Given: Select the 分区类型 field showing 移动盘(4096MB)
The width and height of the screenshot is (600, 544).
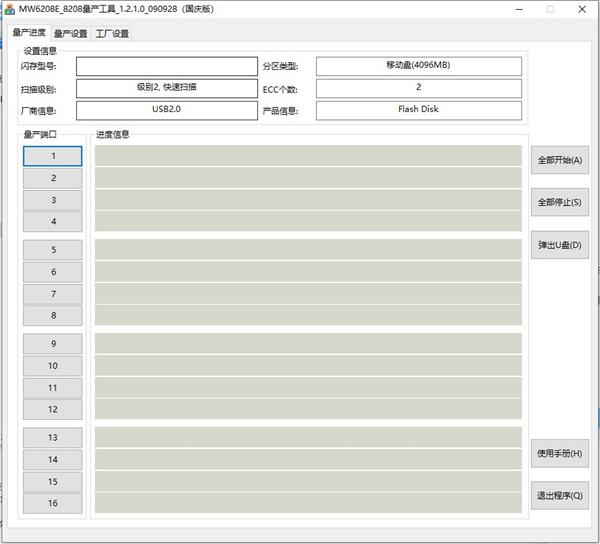Looking at the screenshot, I should (418, 67).
